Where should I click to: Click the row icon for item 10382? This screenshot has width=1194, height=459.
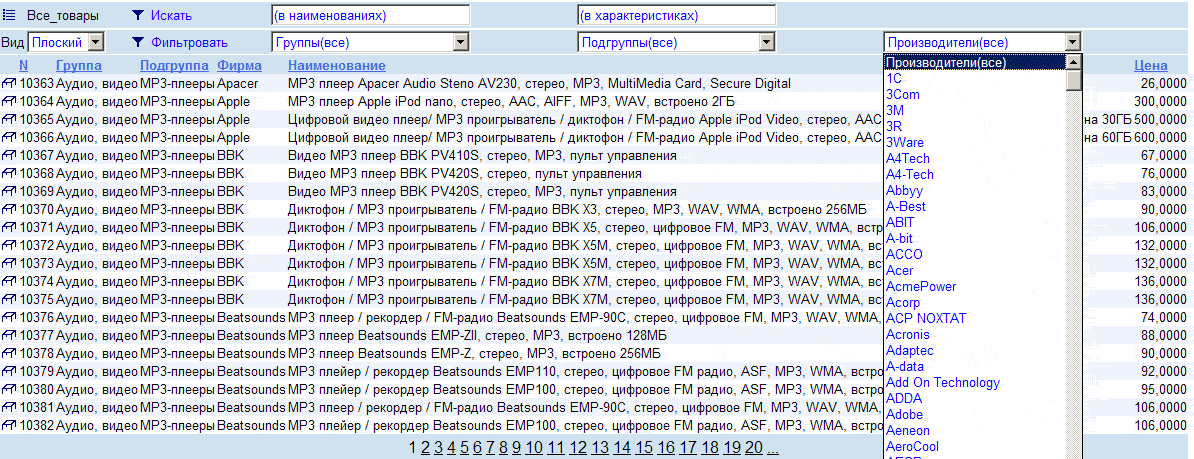pyautogui.click(x=10, y=425)
